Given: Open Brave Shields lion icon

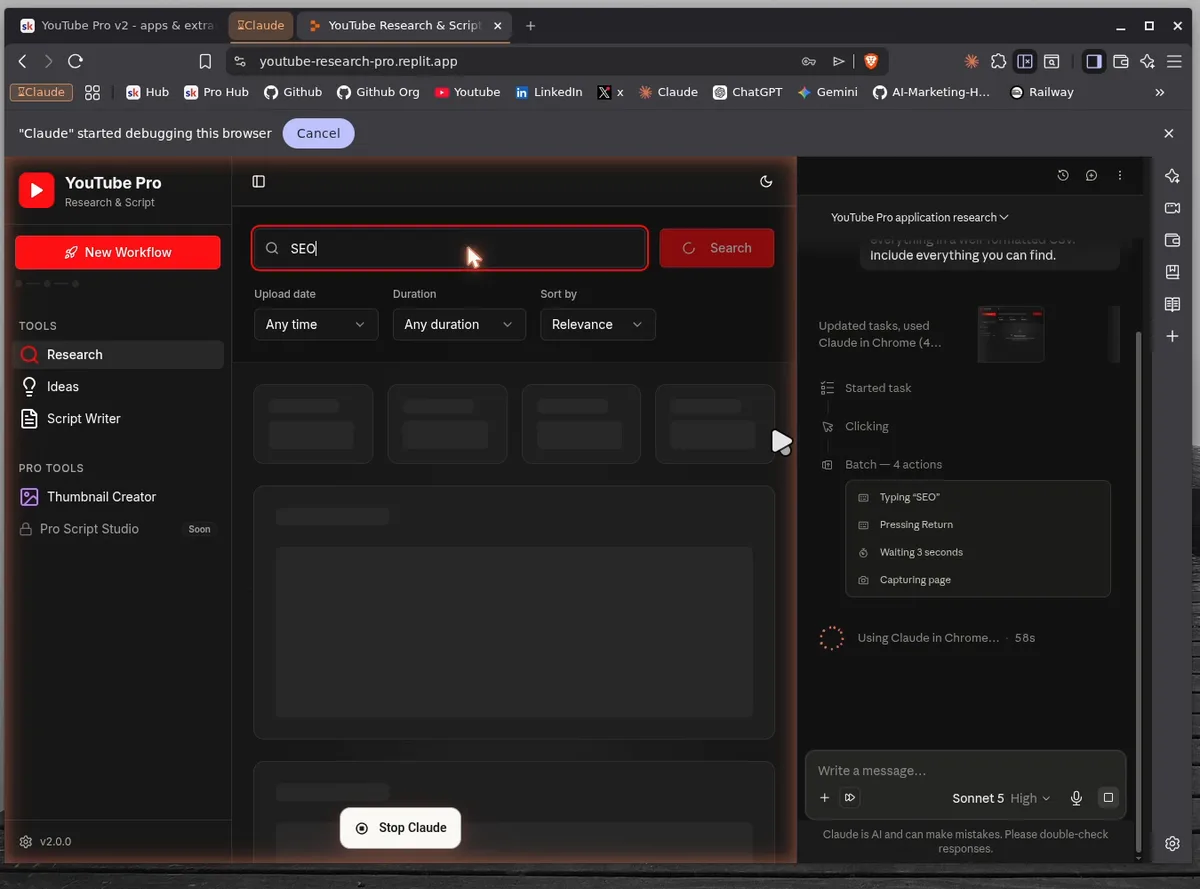Looking at the screenshot, I should coord(871,61).
